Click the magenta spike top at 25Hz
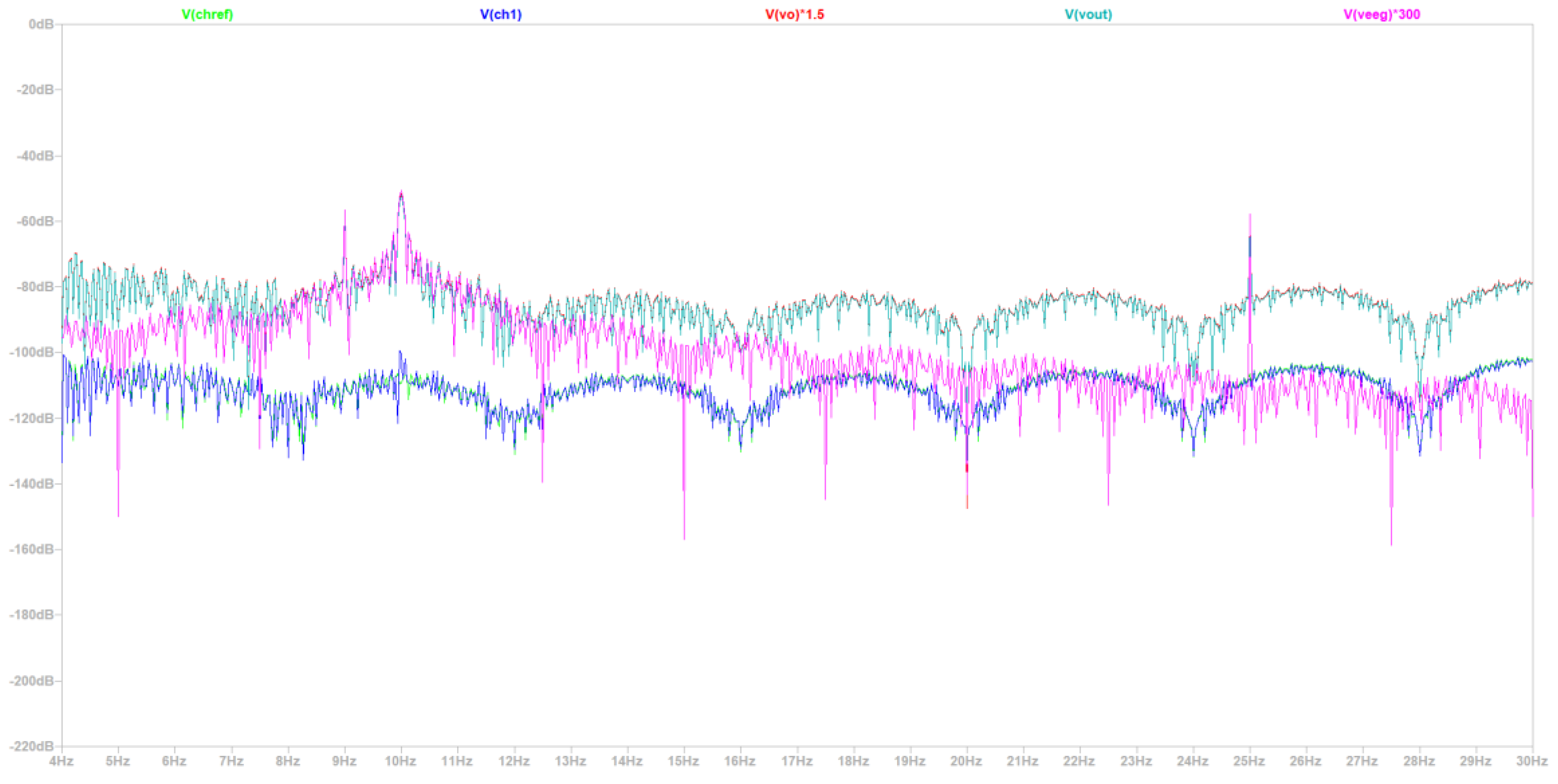The width and height of the screenshot is (1558, 784). click(1250, 216)
